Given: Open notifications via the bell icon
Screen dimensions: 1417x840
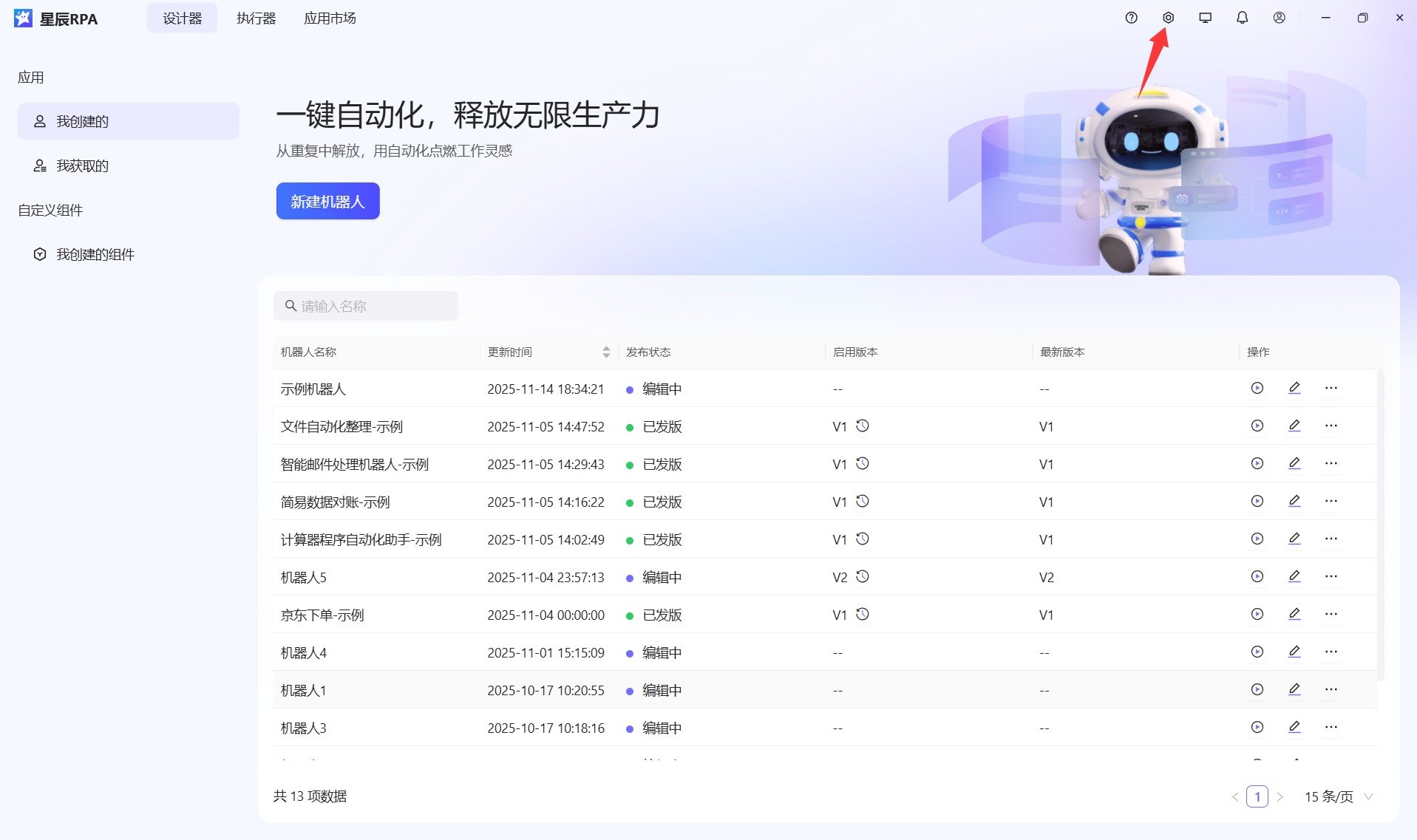Looking at the screenshot, I should tap(1241, 17).
